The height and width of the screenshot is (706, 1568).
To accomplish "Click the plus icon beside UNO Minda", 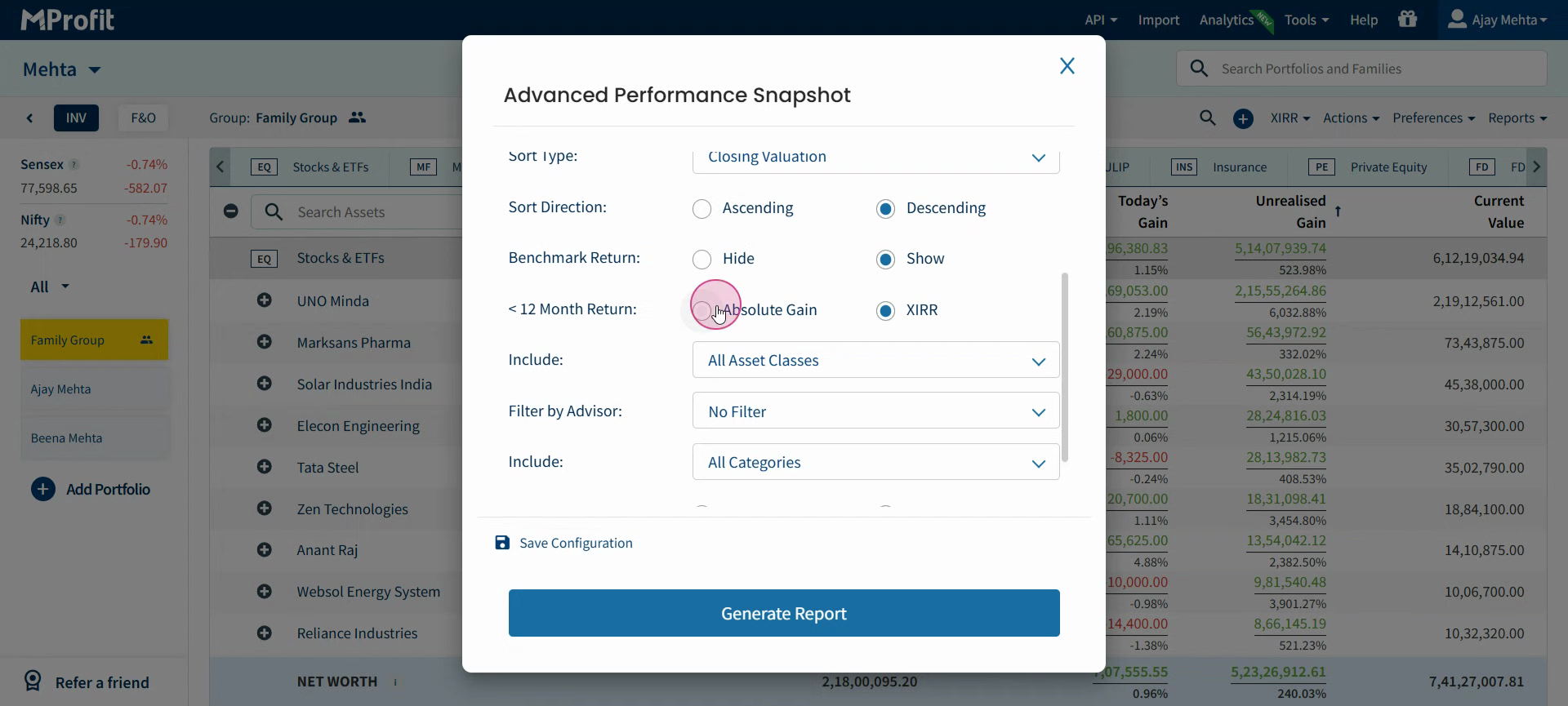I will (x=264, y=300).
